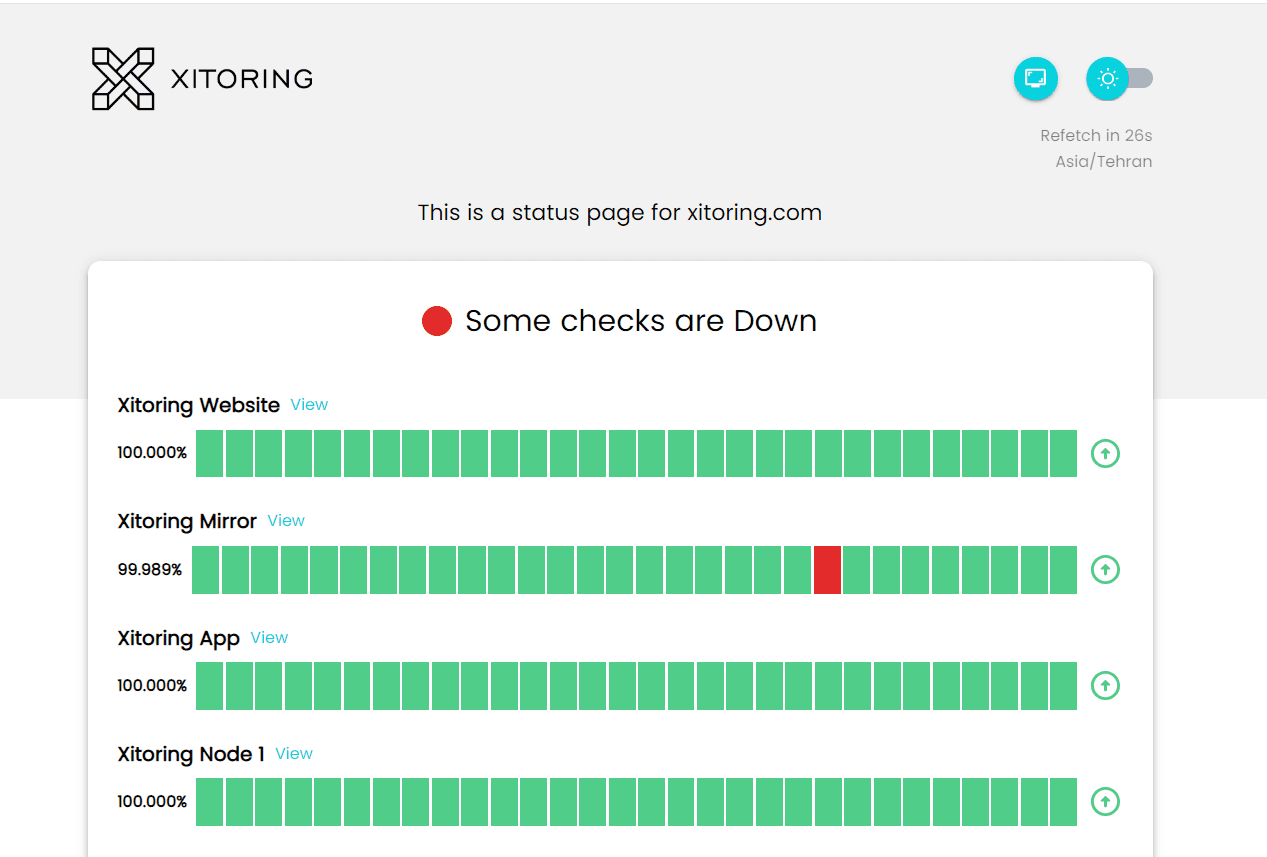Screen dimensions: 1267x857
Task: Click the red segment in the Mirror uptime bar
Action: pos(826,569)
